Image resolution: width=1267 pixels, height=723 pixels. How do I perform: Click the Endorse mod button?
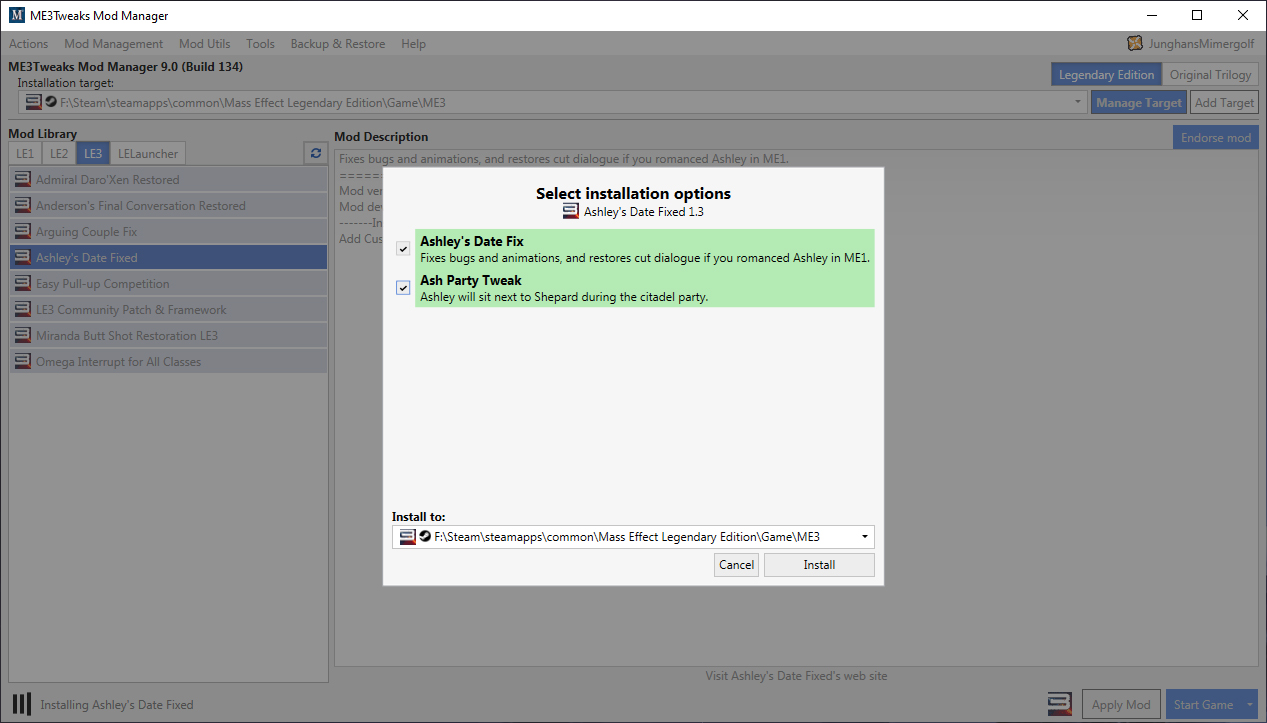(x=1216, y=138)
